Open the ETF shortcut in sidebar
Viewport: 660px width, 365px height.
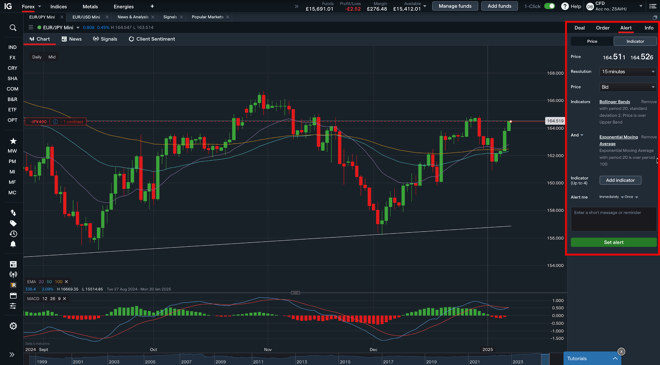12,110
